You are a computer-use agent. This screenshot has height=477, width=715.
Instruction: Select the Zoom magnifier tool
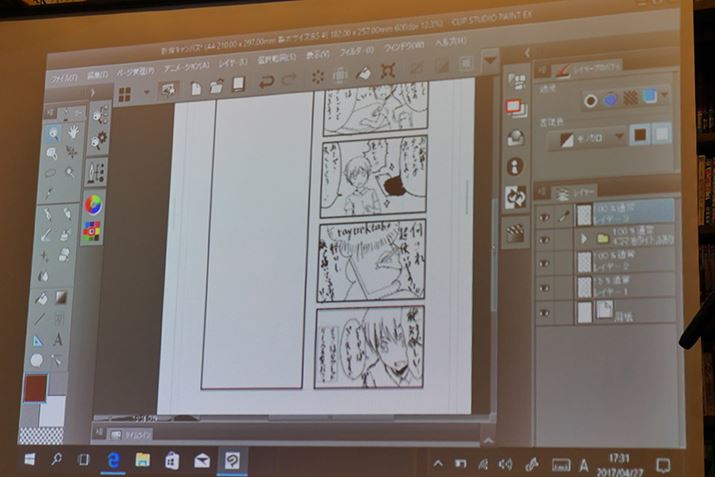(x=53, y=134)
